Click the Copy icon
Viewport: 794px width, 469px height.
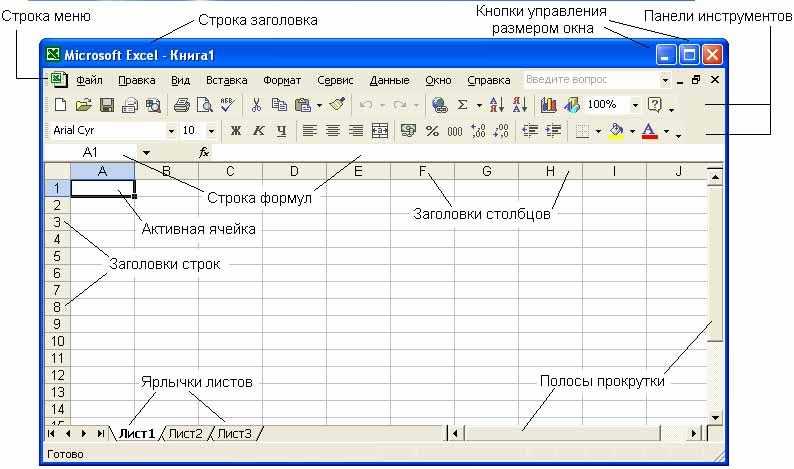click(x=279, y=105)
